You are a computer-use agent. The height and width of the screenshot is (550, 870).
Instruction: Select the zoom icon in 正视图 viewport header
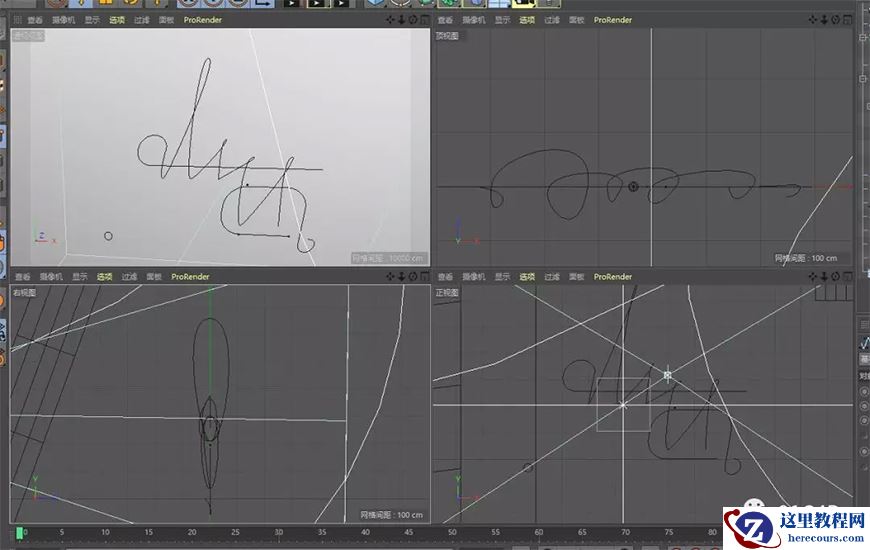pyautogui.click(x=824, y=276)
